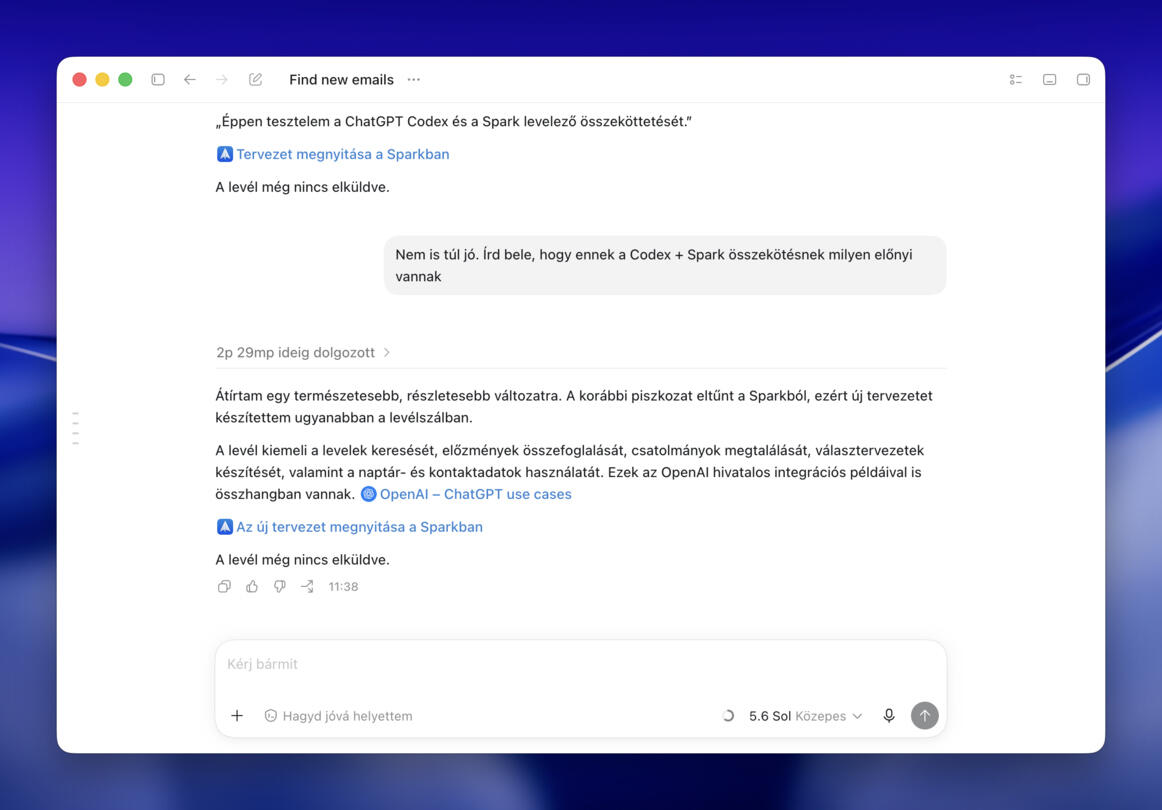The height and width of the screenshot is (810, 1162).
Task: Add attachment with plus icon
Action: tap(236, 716)
